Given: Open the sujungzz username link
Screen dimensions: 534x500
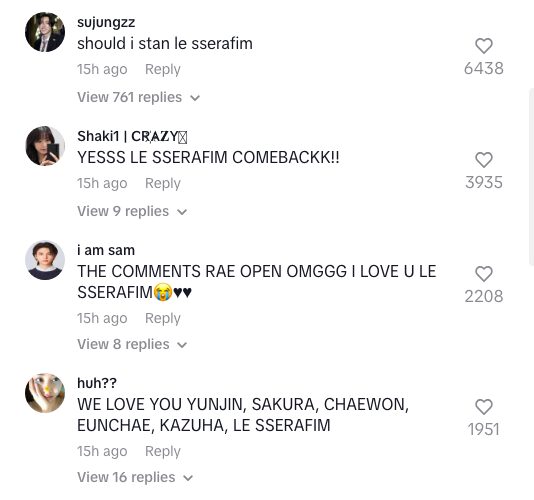Looking at the screenshot, I should 106,22.
